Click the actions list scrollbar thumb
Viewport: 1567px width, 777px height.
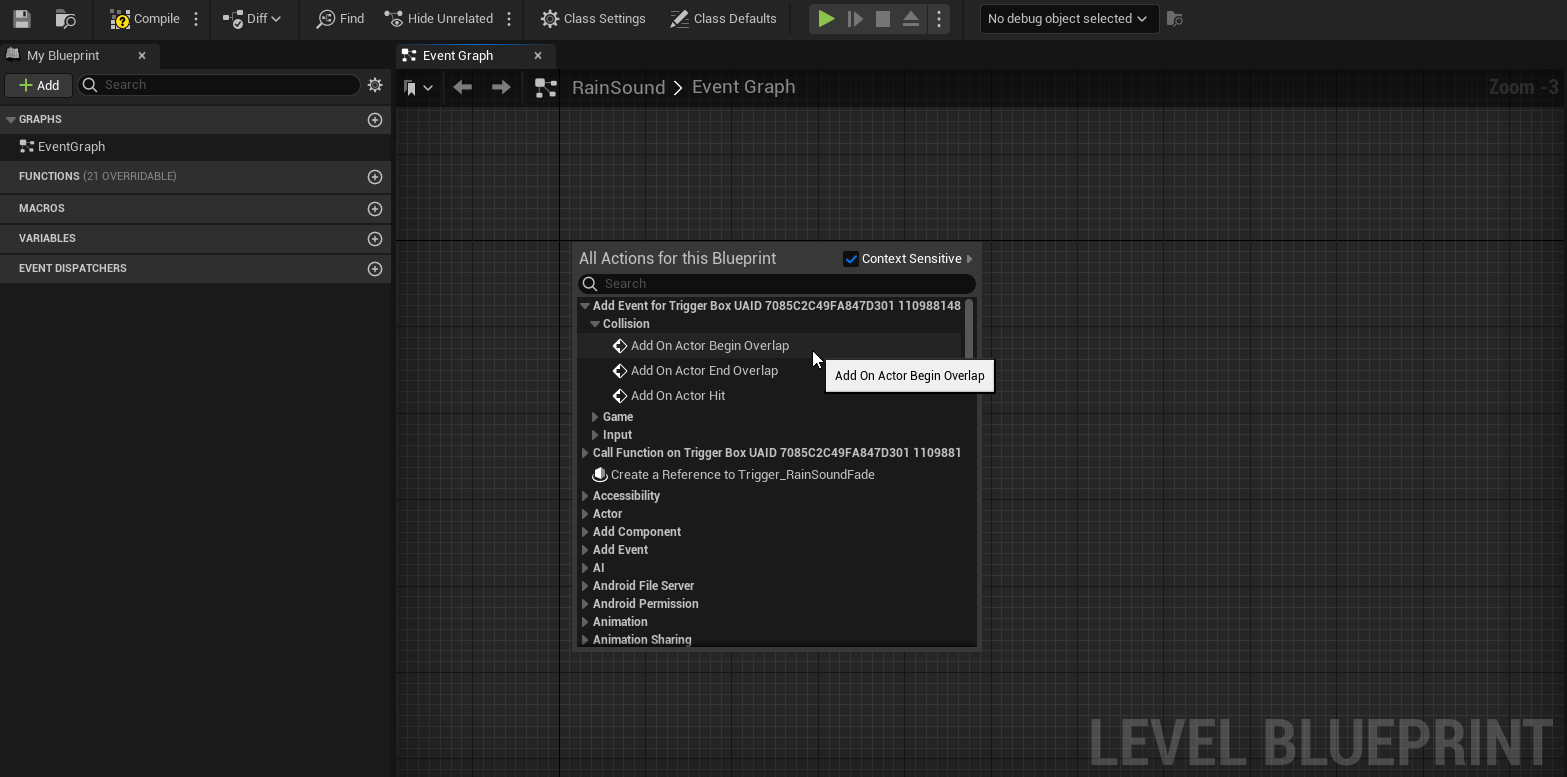click(968, 328)
